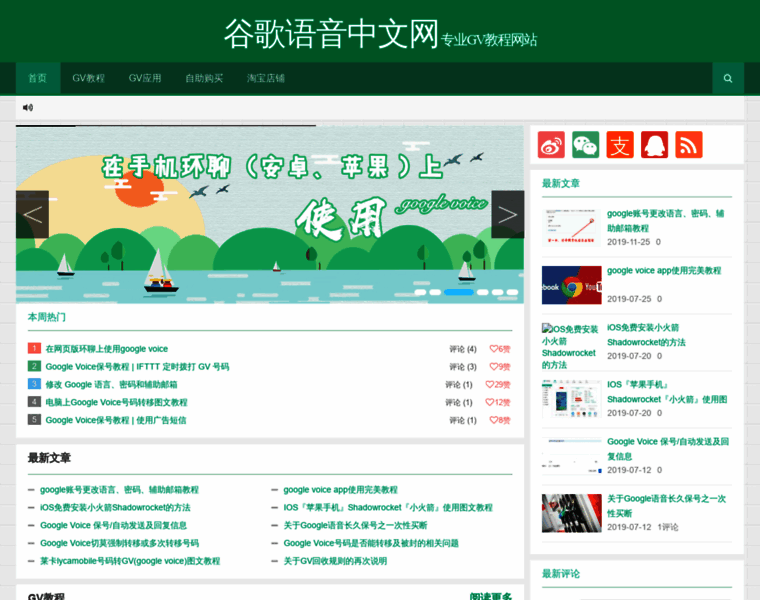
Task: Show next banner slide arrow
Action: point(507,214)
